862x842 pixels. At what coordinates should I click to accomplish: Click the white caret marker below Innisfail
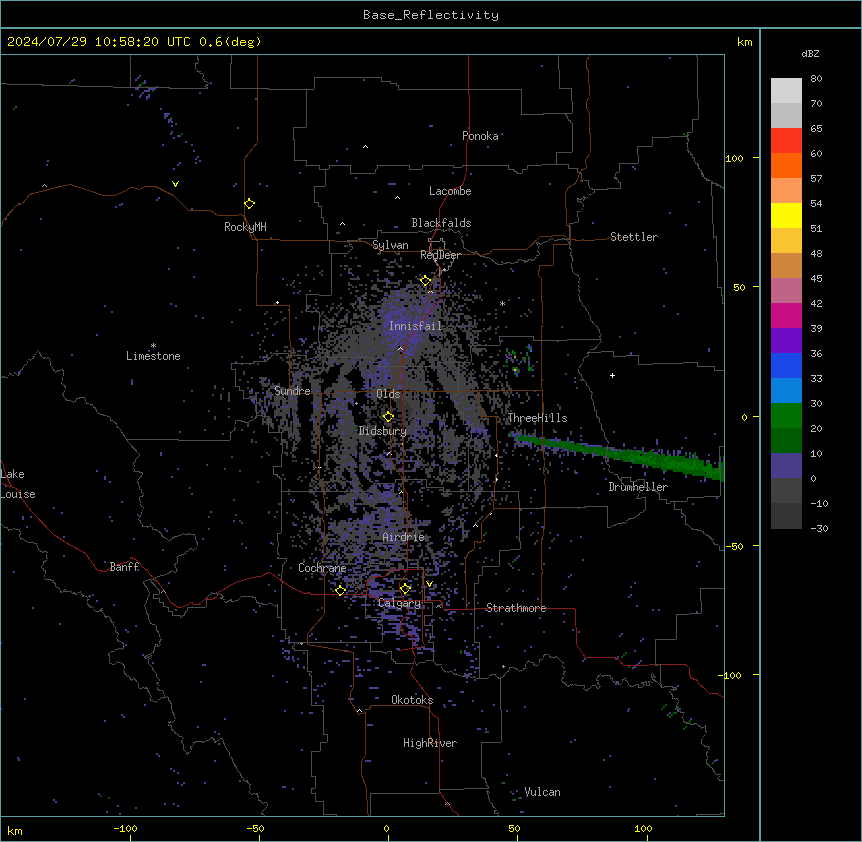pyautogui.click(x=400, y=349)
